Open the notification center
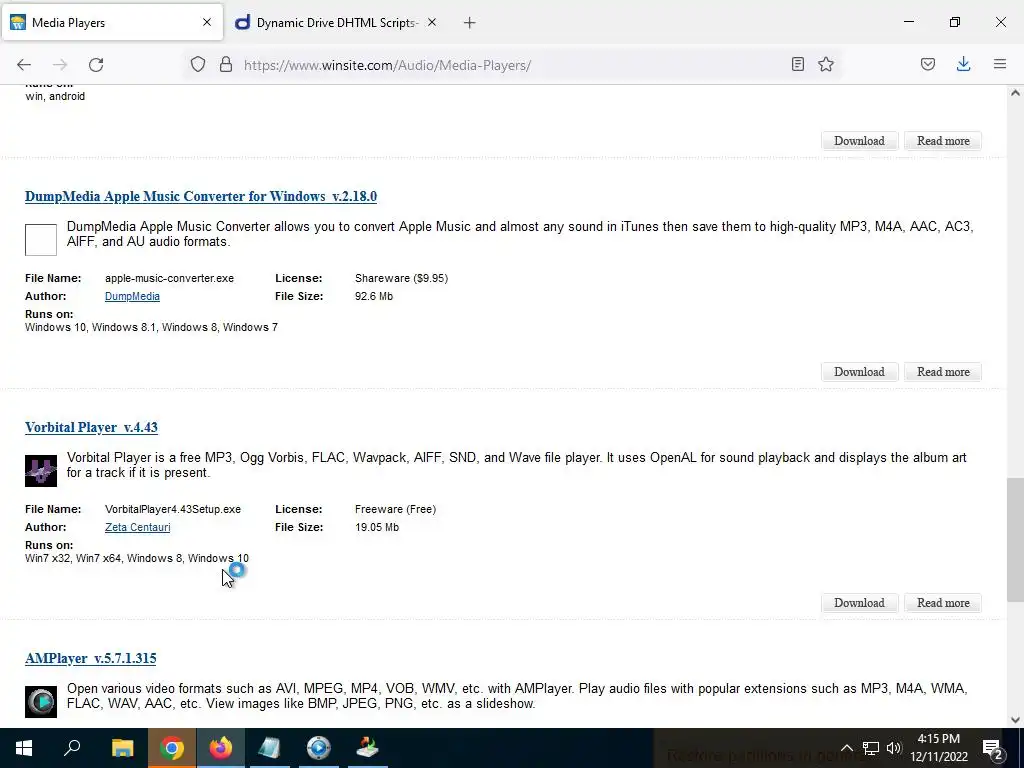 tap(993, 748)
